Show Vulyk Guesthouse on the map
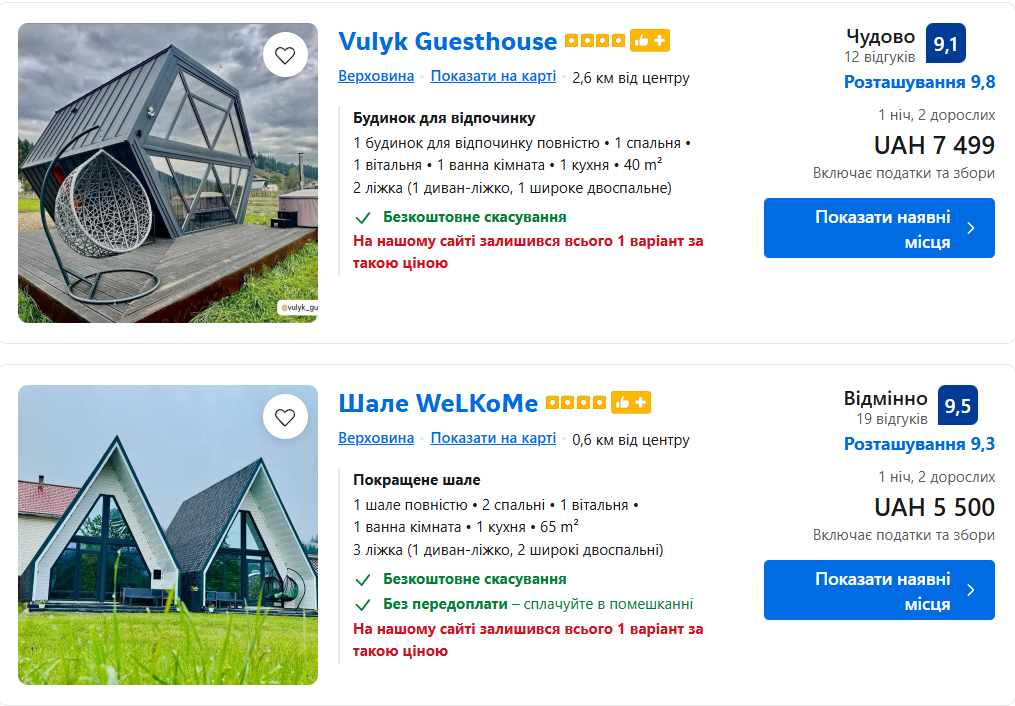Image resolution: width=1015 pixels, height=706 pixels. pos(493,77)
